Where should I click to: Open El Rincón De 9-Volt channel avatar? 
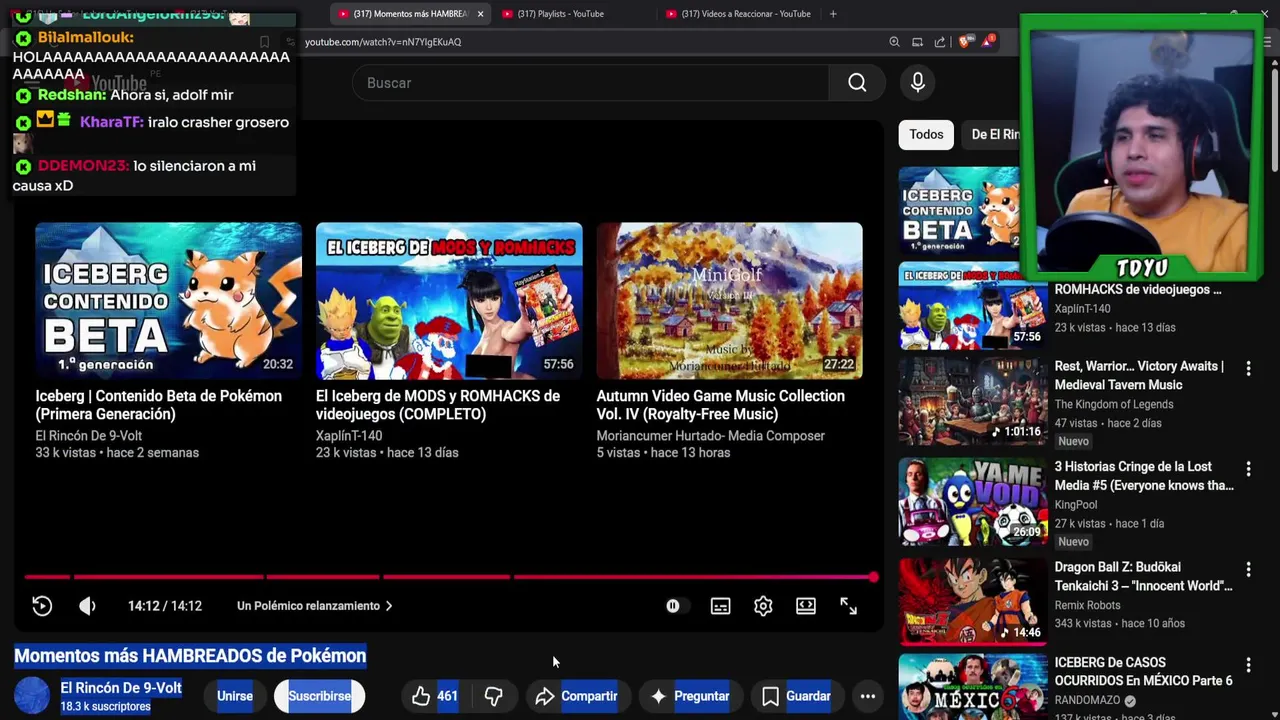point(32,696)
